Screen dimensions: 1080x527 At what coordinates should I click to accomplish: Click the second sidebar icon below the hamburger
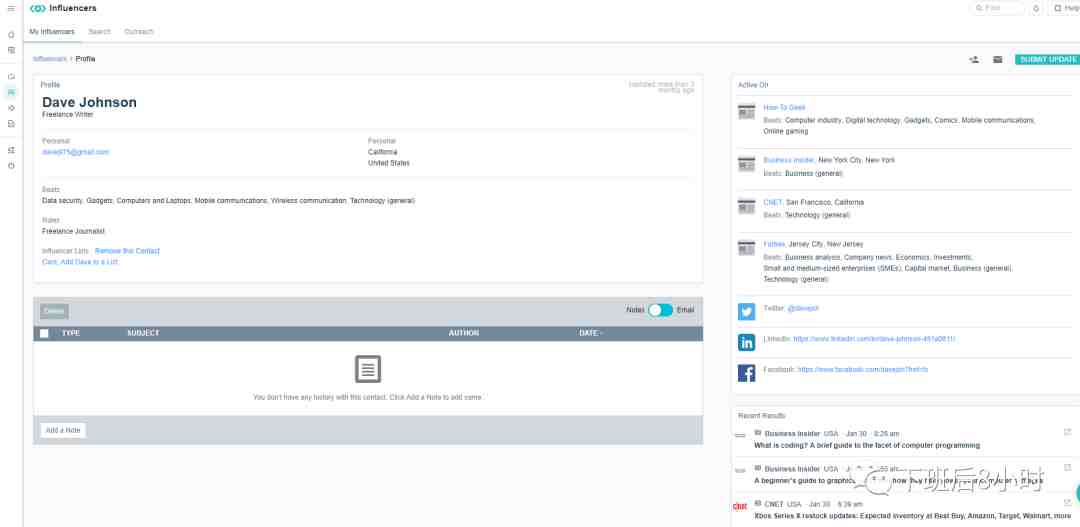point(11,50)
